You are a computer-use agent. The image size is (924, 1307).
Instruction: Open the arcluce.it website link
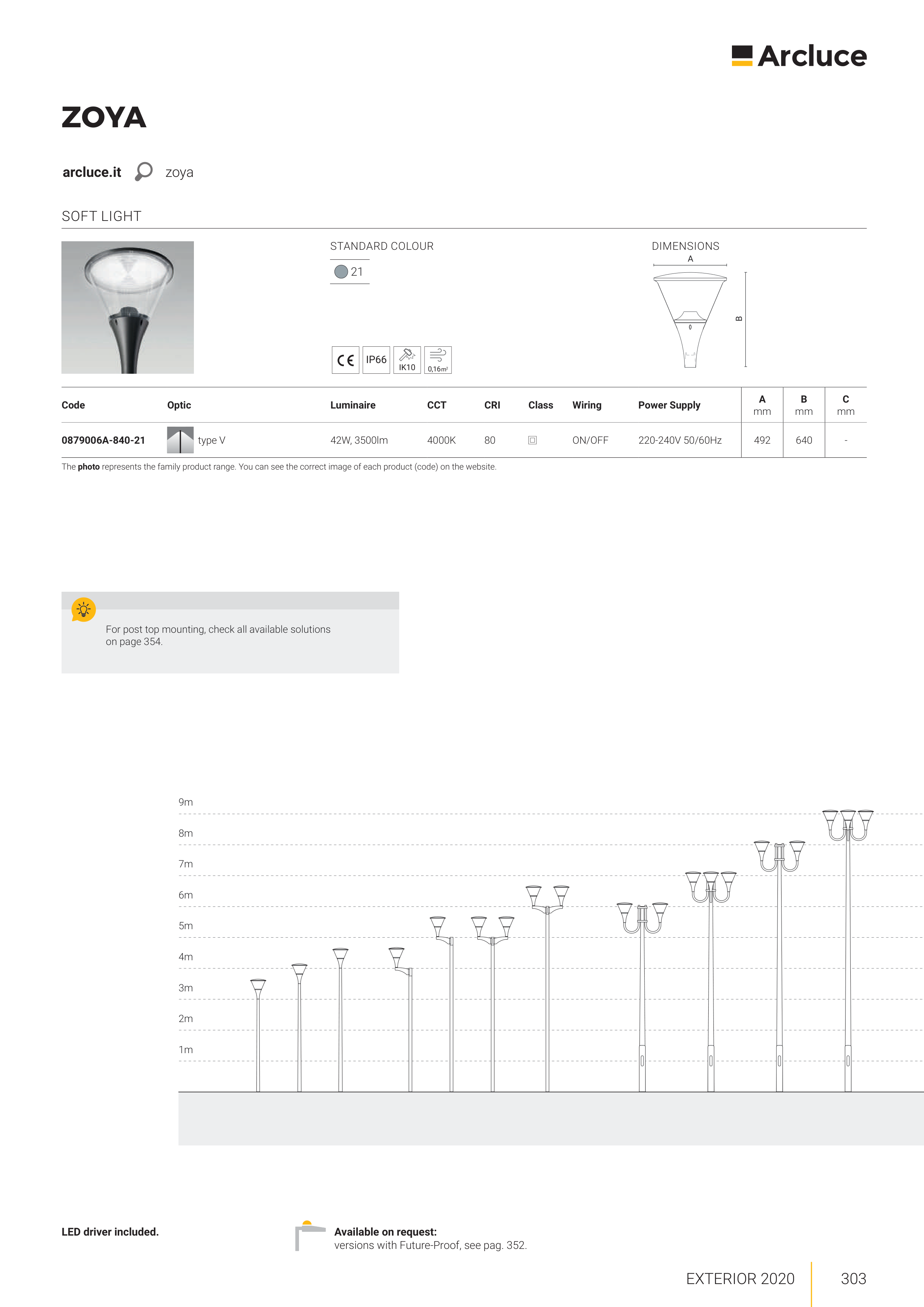[x=92, y=172]
